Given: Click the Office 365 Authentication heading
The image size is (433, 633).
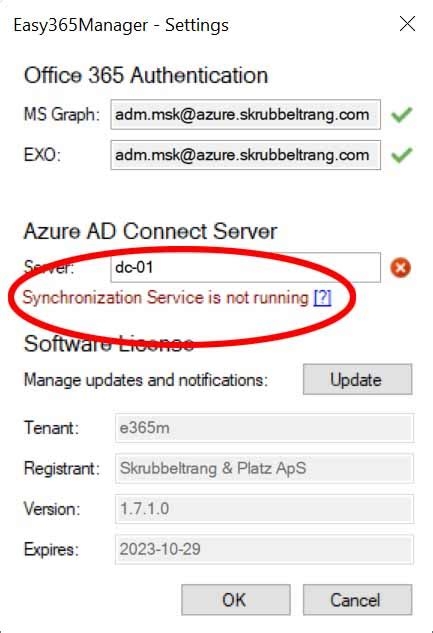Looking at the screenshot, I should [x=146, y=75].
